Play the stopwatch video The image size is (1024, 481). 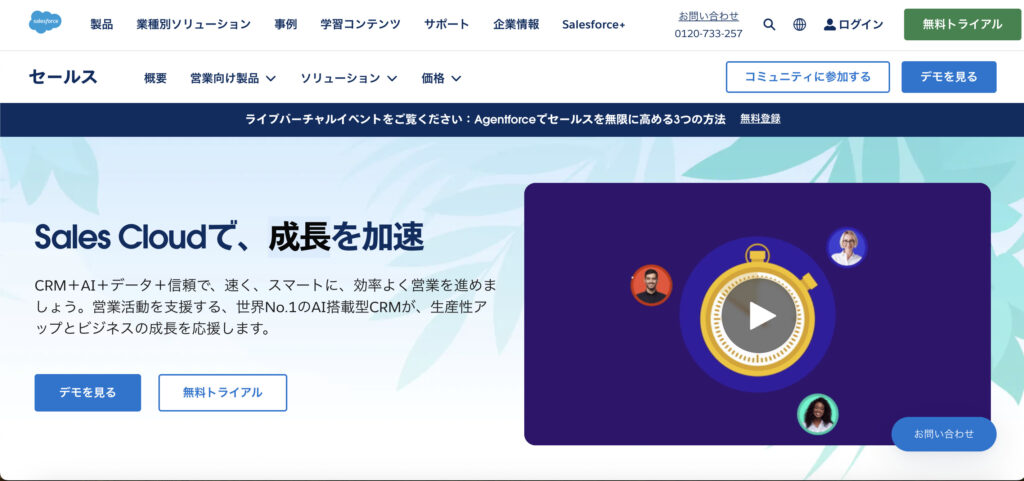click(758, 316)
